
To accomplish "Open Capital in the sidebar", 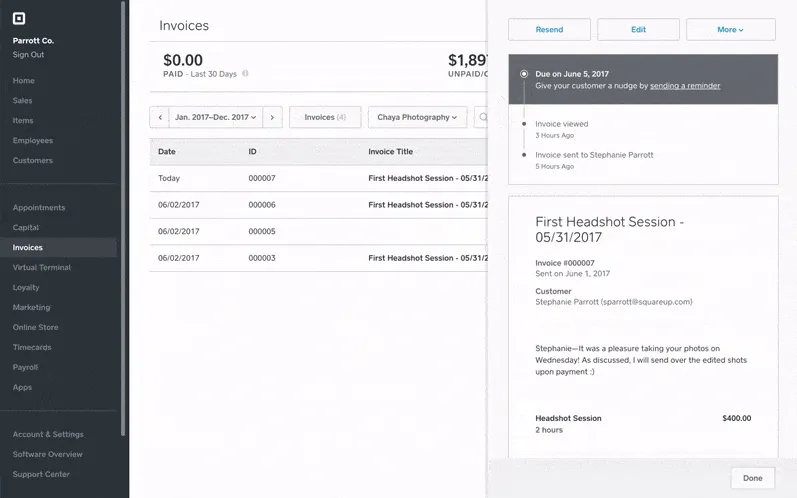I will coord(26,228).
